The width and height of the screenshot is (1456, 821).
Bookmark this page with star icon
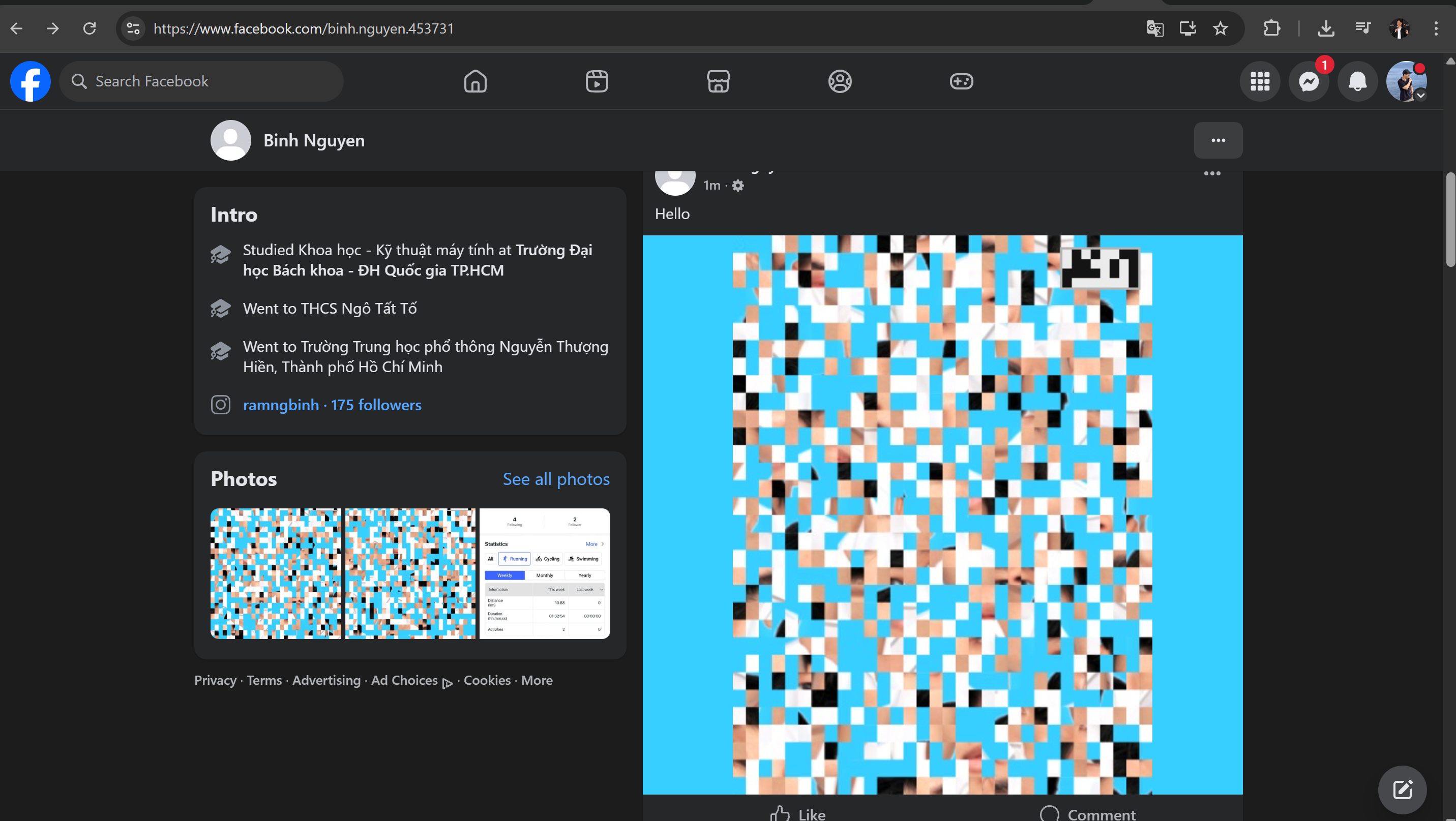point(1221,28)
